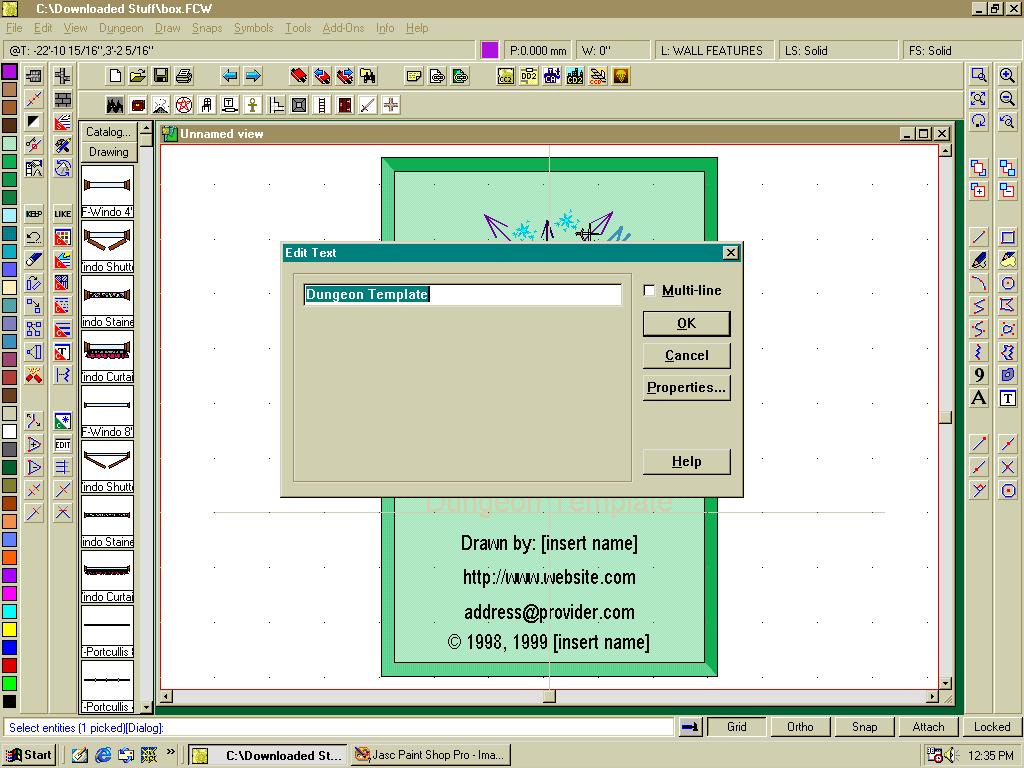
Task: Click the Save diskette icon
Action: pyautogui.click(x=161, y=76)
